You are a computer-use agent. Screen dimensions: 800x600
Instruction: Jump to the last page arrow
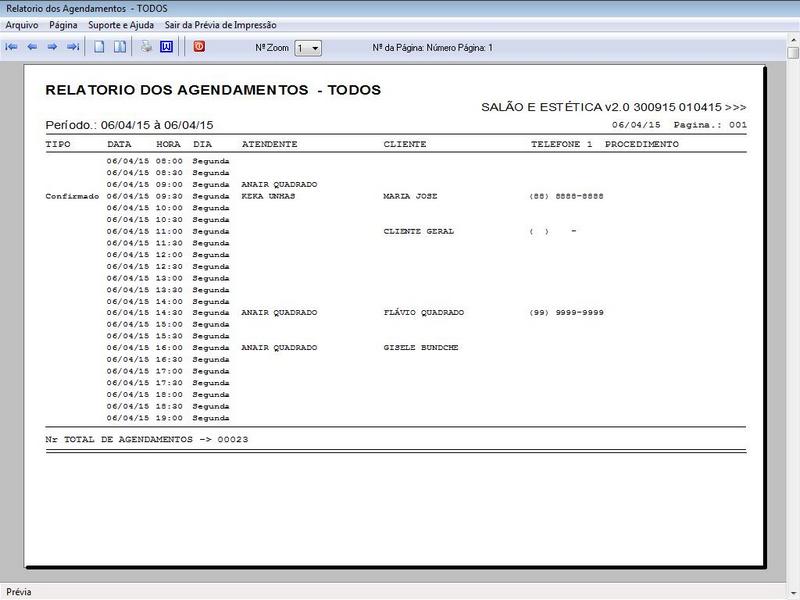(73, 47)
